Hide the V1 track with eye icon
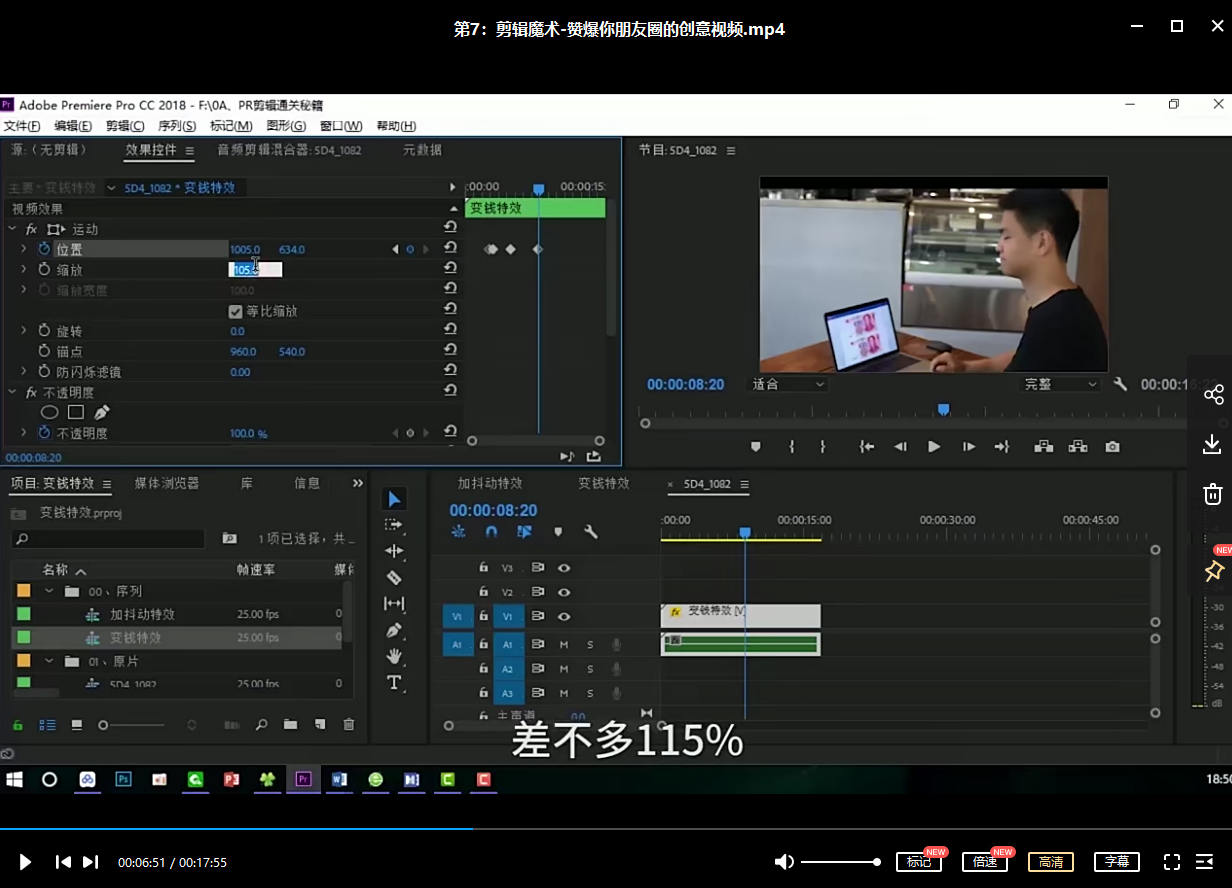 click(564, 617)
